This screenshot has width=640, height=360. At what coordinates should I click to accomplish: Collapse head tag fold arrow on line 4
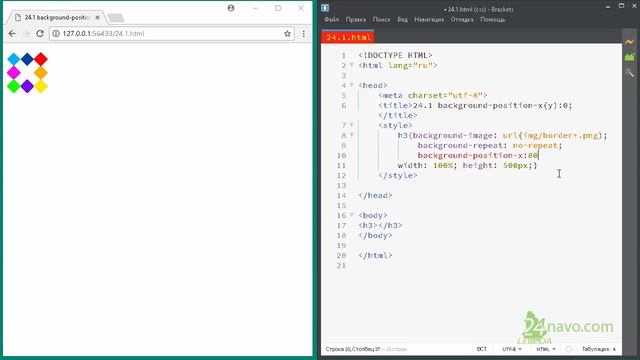[x=351, y=85]
